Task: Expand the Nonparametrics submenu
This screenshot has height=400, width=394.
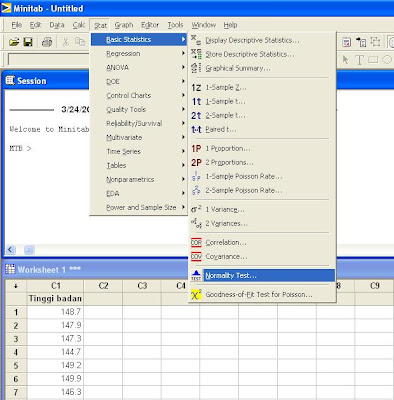Action: point(139,179)
